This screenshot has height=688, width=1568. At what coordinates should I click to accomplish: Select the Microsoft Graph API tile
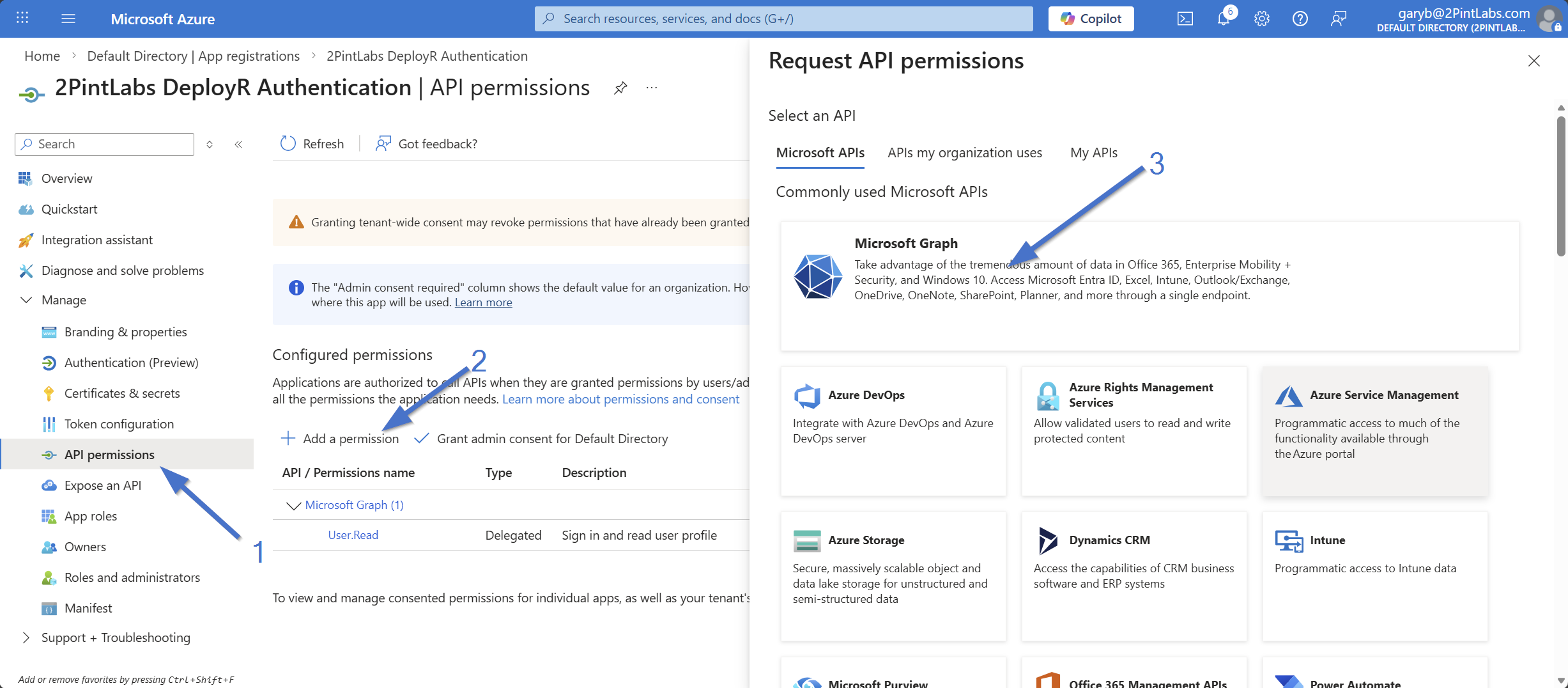[1149, 285]
